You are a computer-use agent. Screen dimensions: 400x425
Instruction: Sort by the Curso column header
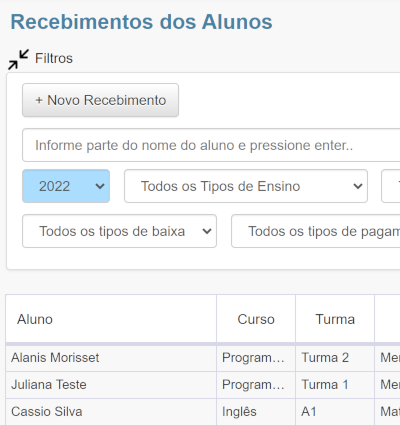[256, 319]
